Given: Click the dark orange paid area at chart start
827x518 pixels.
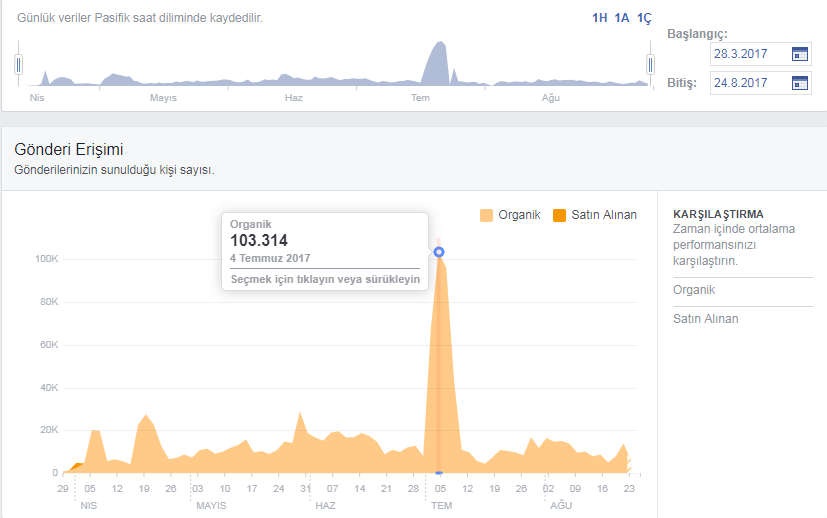Looking at the screenshot, I should pyautogui.click(x=77, y=466).
